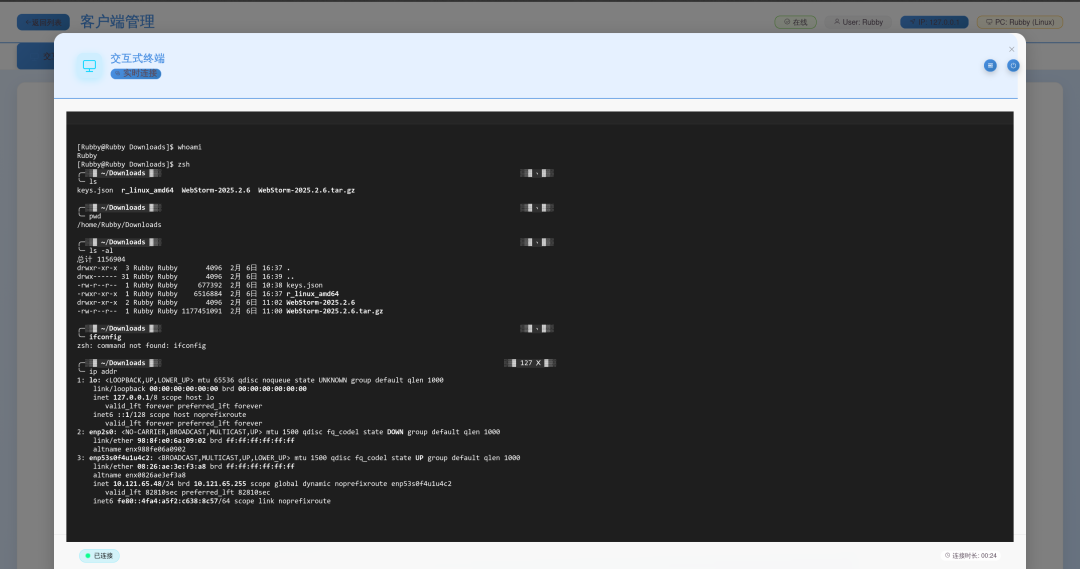The height and width of the screenshot is (569, 1080).
Task: Click the r_linux_amd64 row in ls -al listing
Action: [207, 294]
